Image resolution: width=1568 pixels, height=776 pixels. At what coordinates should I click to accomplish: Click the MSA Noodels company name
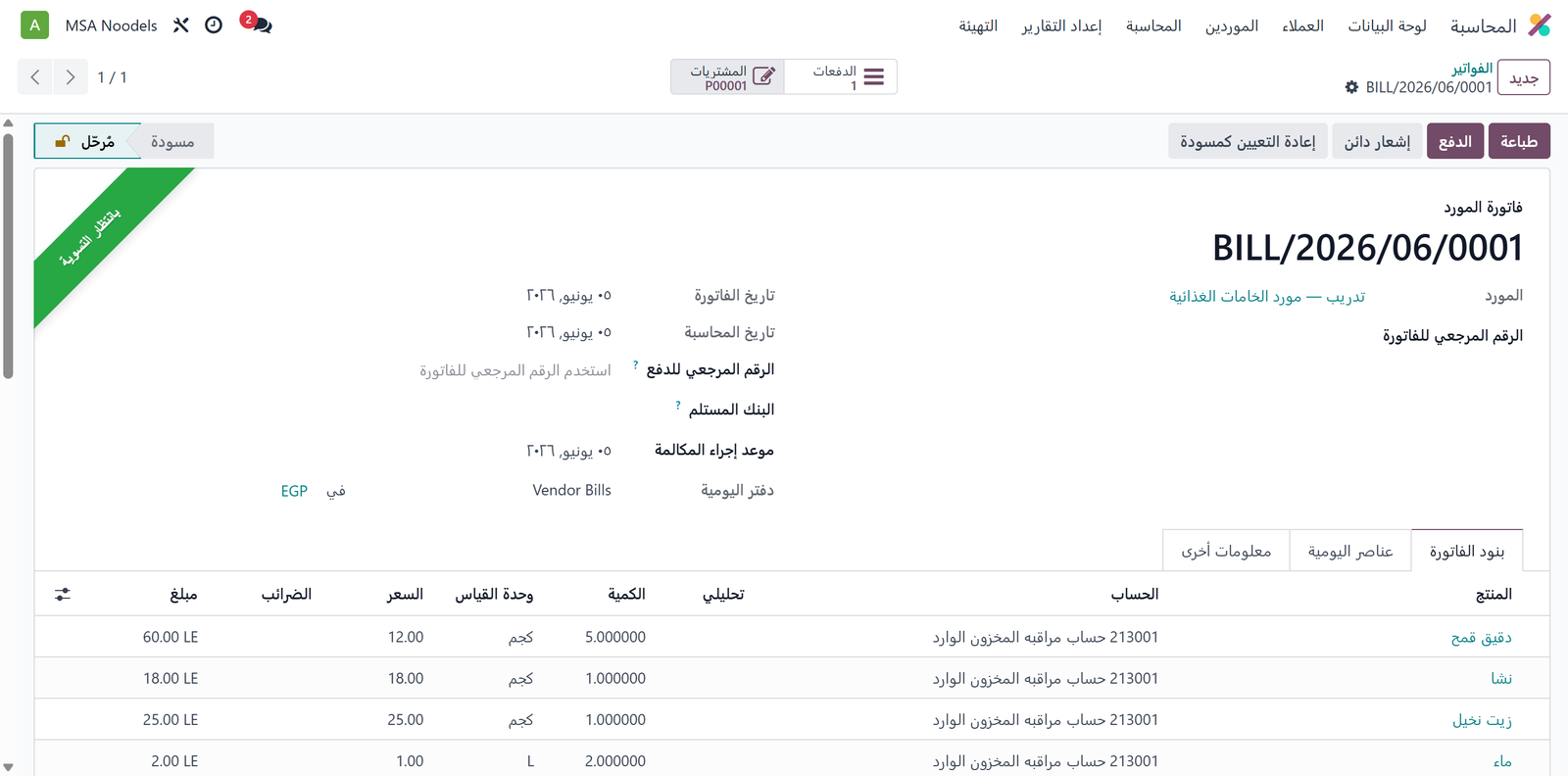111,25
